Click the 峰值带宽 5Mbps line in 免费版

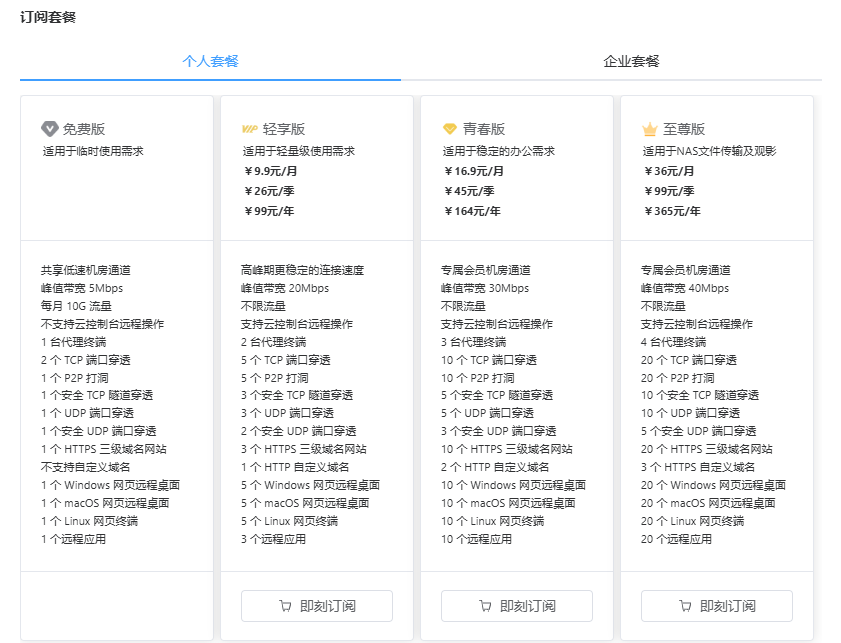point(82,288)
